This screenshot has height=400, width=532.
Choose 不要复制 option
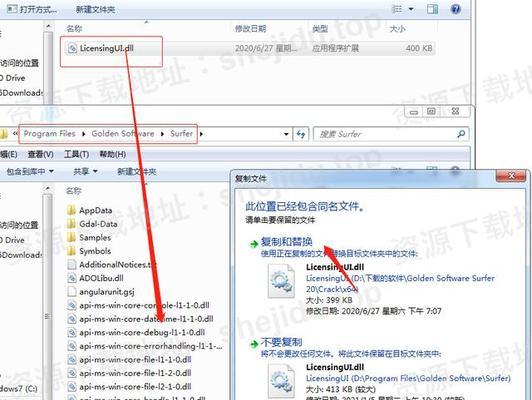coord(281,342)
